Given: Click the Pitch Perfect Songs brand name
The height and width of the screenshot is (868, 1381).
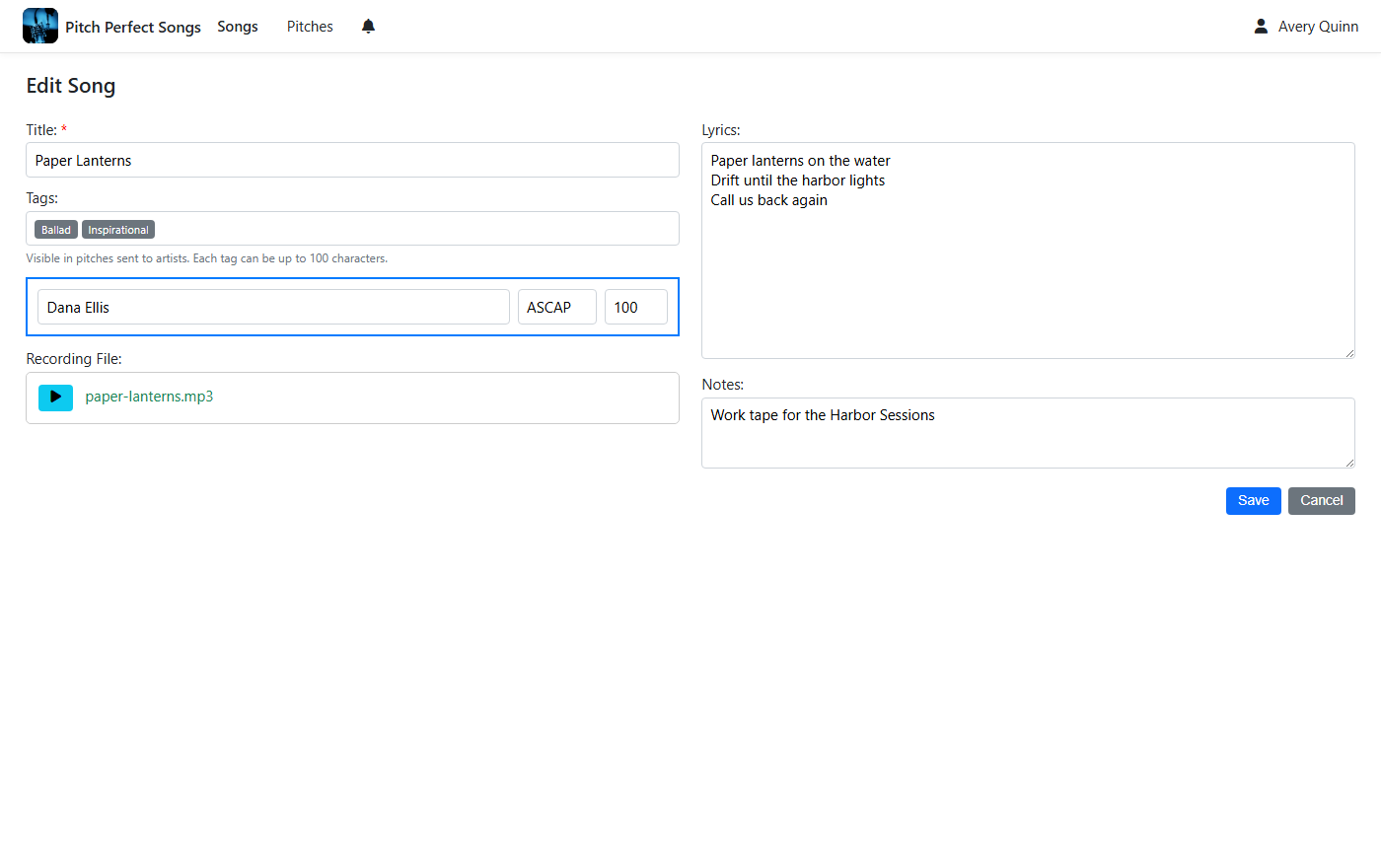Looking at the screenshot, I should coord(133,27).
